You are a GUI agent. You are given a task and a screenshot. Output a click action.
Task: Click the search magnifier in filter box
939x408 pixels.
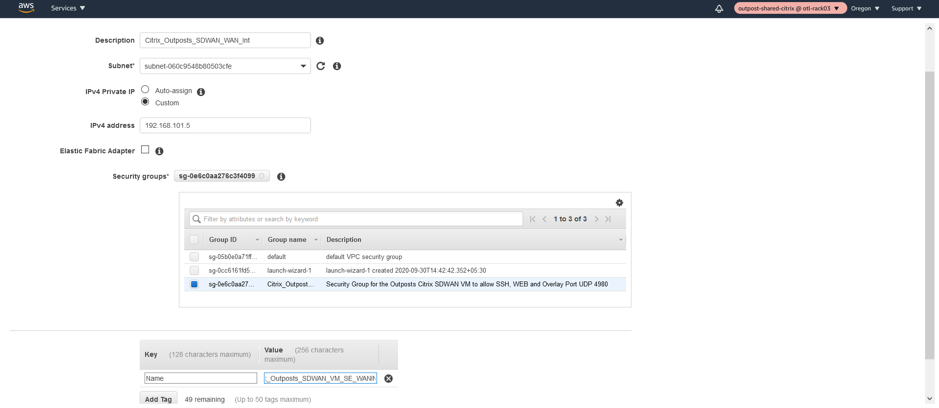[x=196, y=219]
